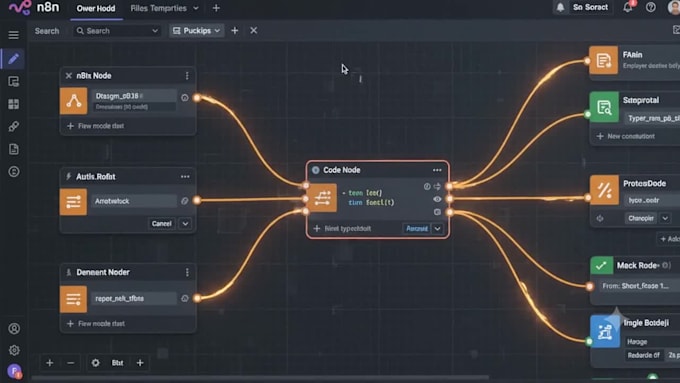Open the hamburger menu in sidebar
The height and width of the screenshot is (383, 680).
(13, 35)
